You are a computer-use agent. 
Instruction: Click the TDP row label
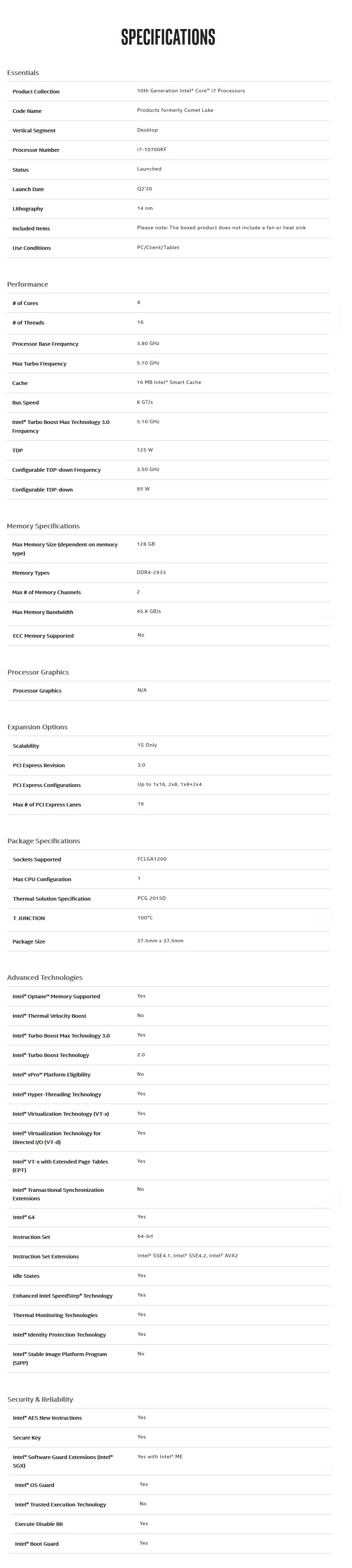point(18,451)
